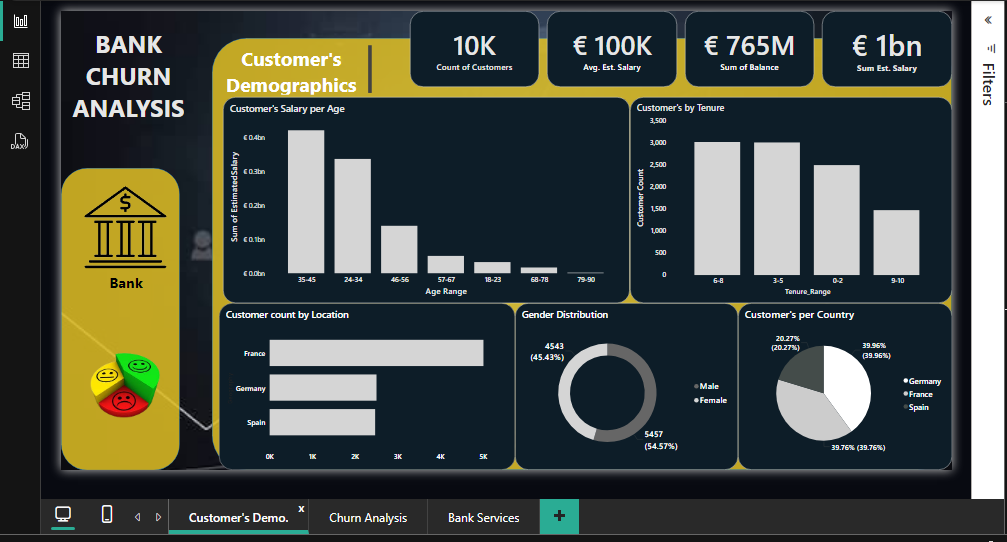The height and width of the screenshot is (542, 1007).
Task: Open the Bank Services tab
Action: [x=484, y=518]
